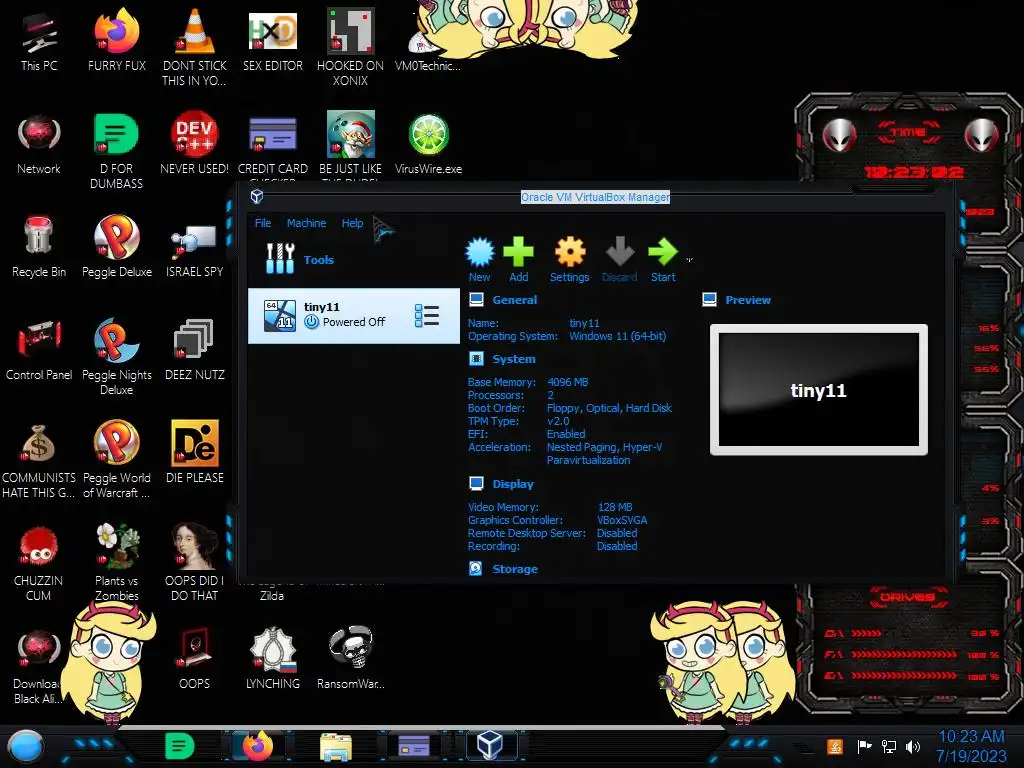Select the VLC cone desktop icon

[x=195, y=47]
